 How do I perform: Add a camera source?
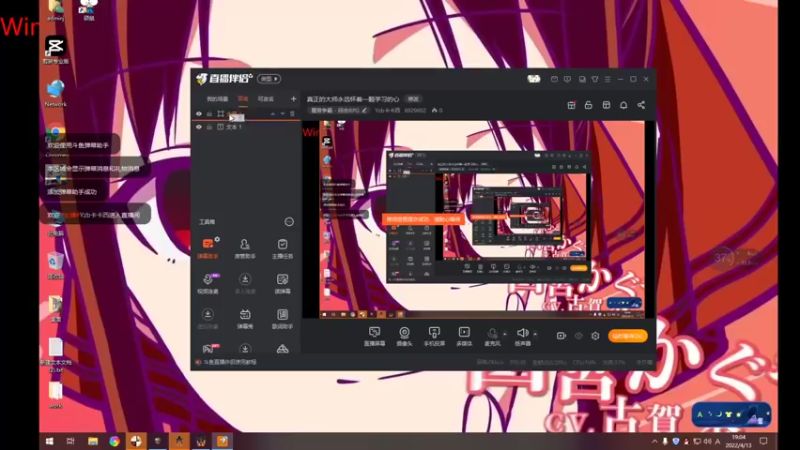(404, 337)
